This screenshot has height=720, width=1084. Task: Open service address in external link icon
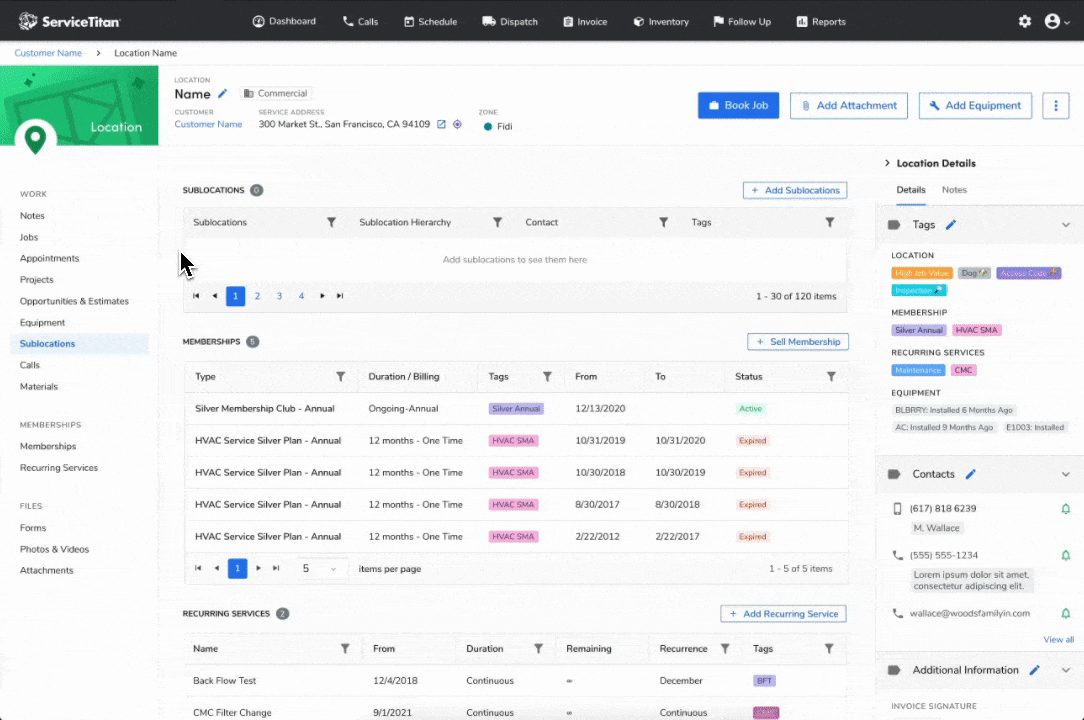(x=441, y=124)
